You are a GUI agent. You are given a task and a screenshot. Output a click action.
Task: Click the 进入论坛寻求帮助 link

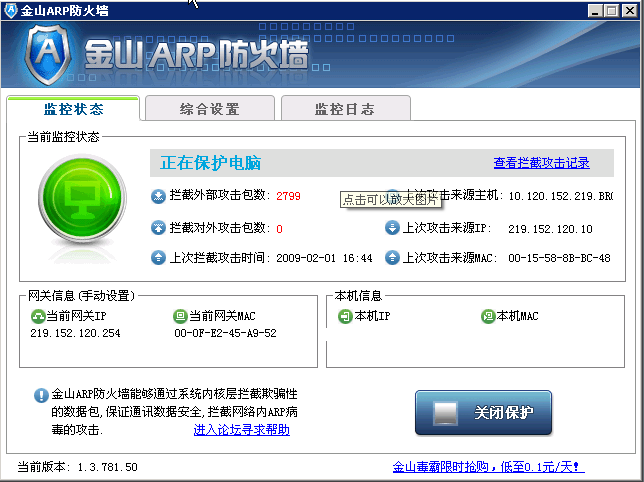click(242, 430)
